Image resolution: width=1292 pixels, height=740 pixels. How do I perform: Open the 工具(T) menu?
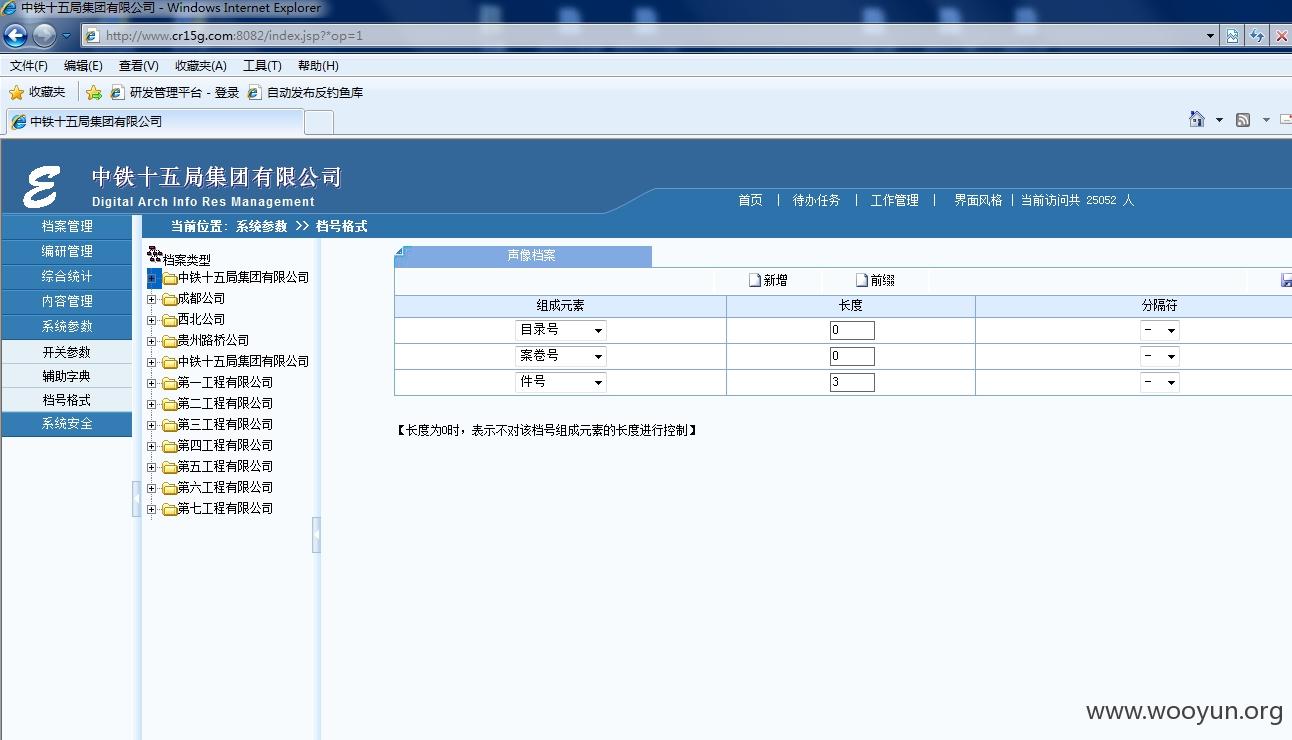(262, 66)
